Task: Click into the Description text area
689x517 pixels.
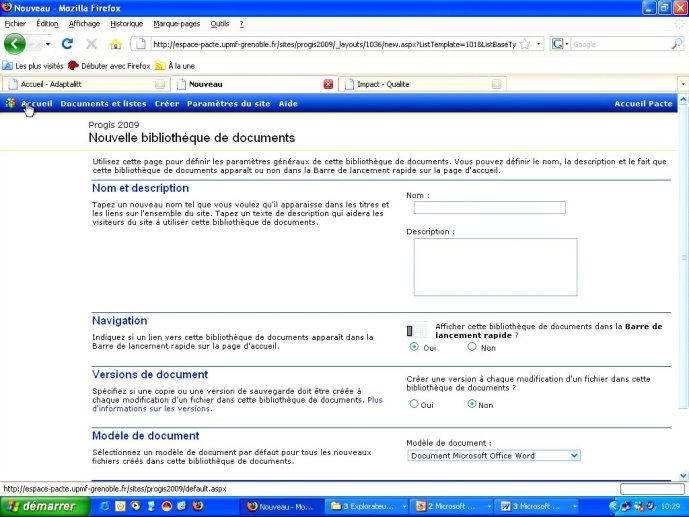Action: point(495,267)
